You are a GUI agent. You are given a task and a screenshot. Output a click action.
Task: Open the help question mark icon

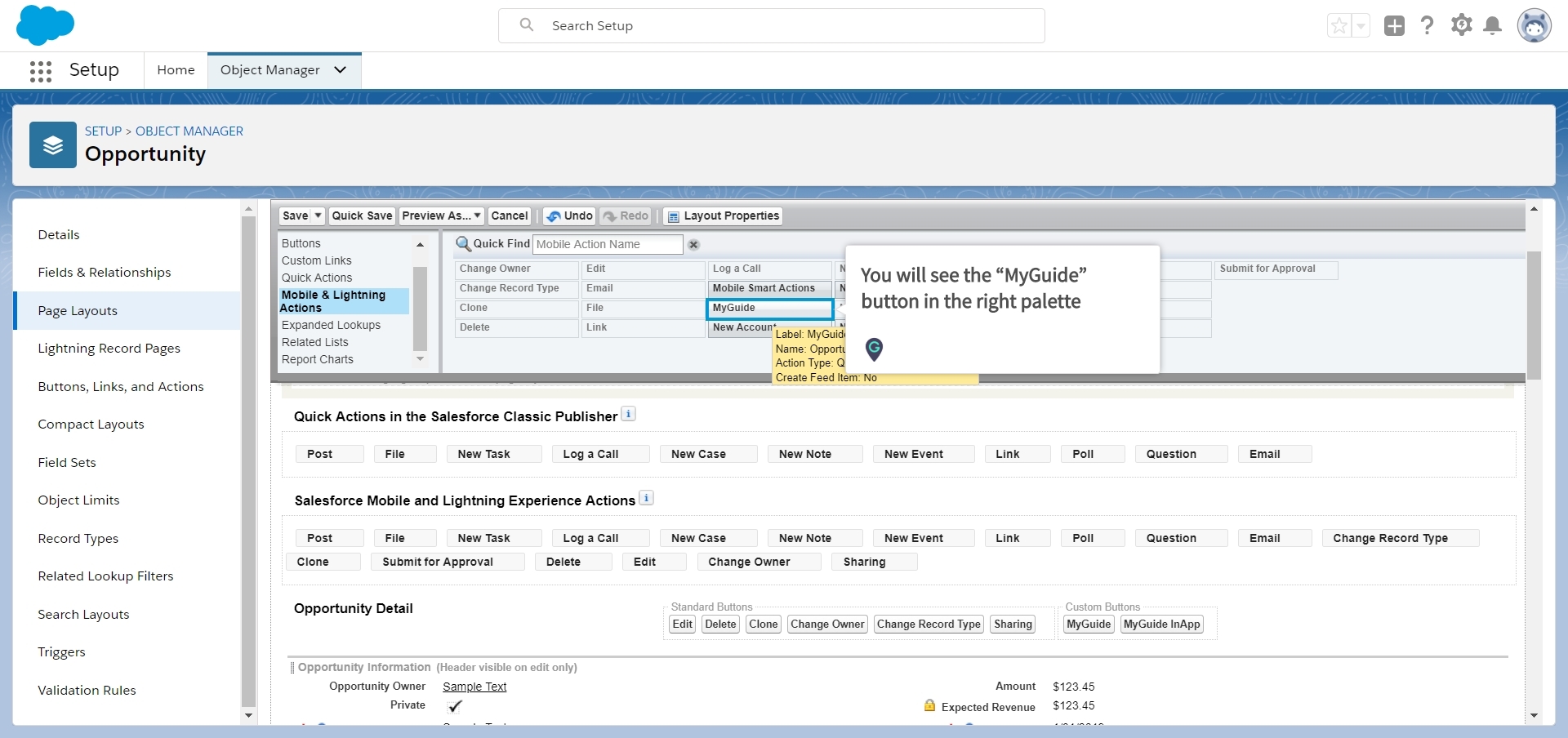1427,25
